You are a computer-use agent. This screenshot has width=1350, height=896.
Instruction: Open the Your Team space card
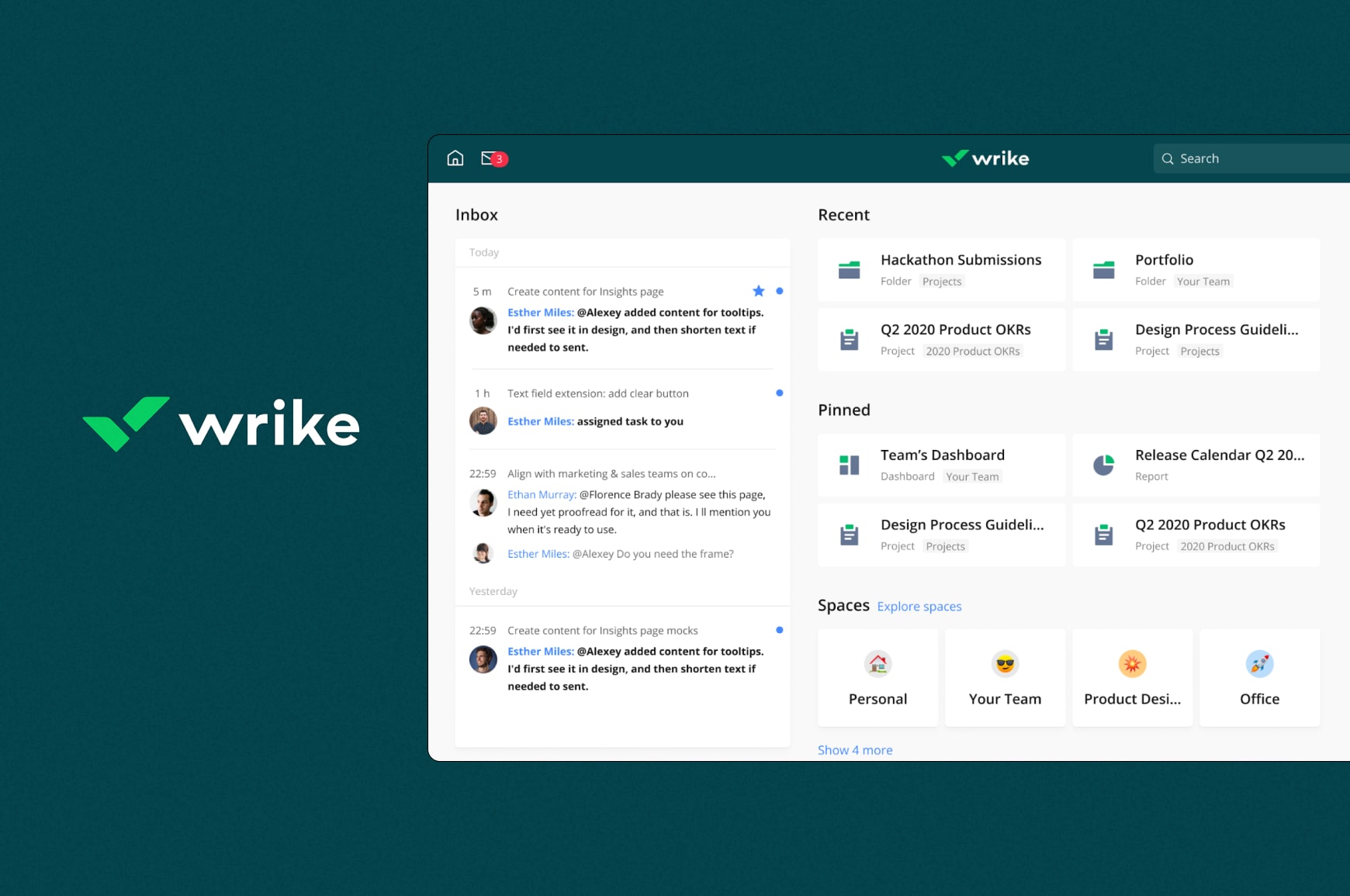(1005, 678)
